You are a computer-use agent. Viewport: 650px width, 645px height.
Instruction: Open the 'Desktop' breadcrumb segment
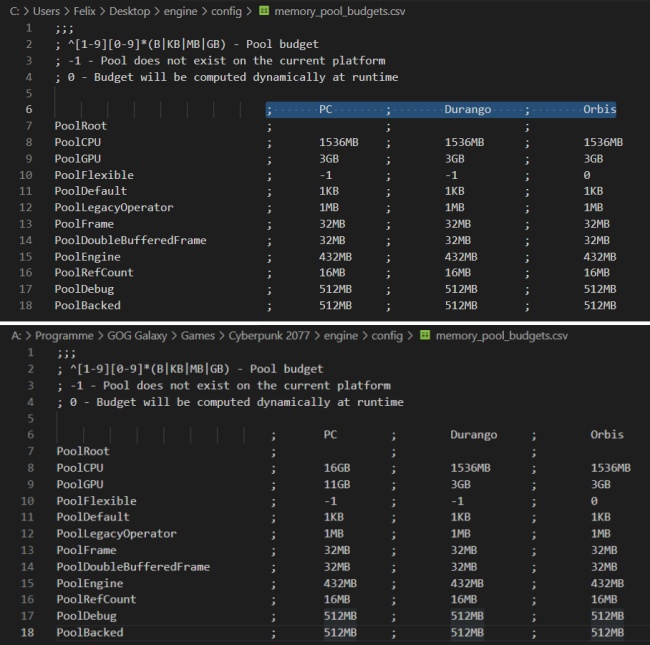[130, 11]
